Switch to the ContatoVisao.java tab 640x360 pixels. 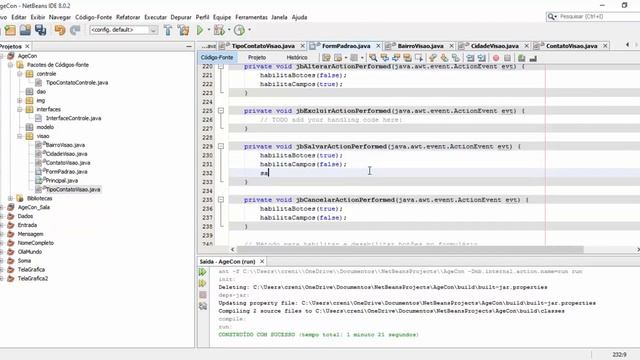tap(571, 46)
